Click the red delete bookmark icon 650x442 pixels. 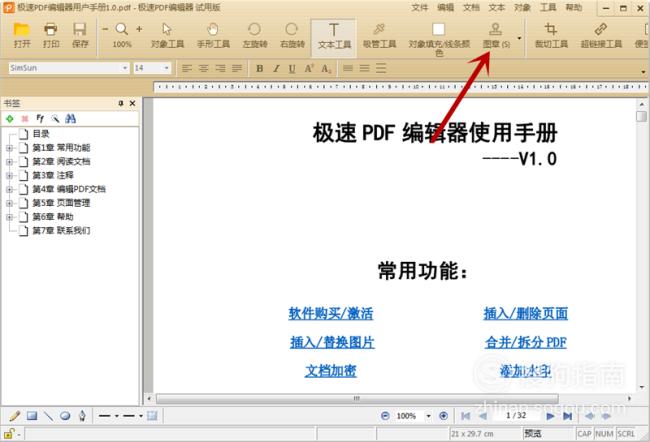(x=25, y=119)
